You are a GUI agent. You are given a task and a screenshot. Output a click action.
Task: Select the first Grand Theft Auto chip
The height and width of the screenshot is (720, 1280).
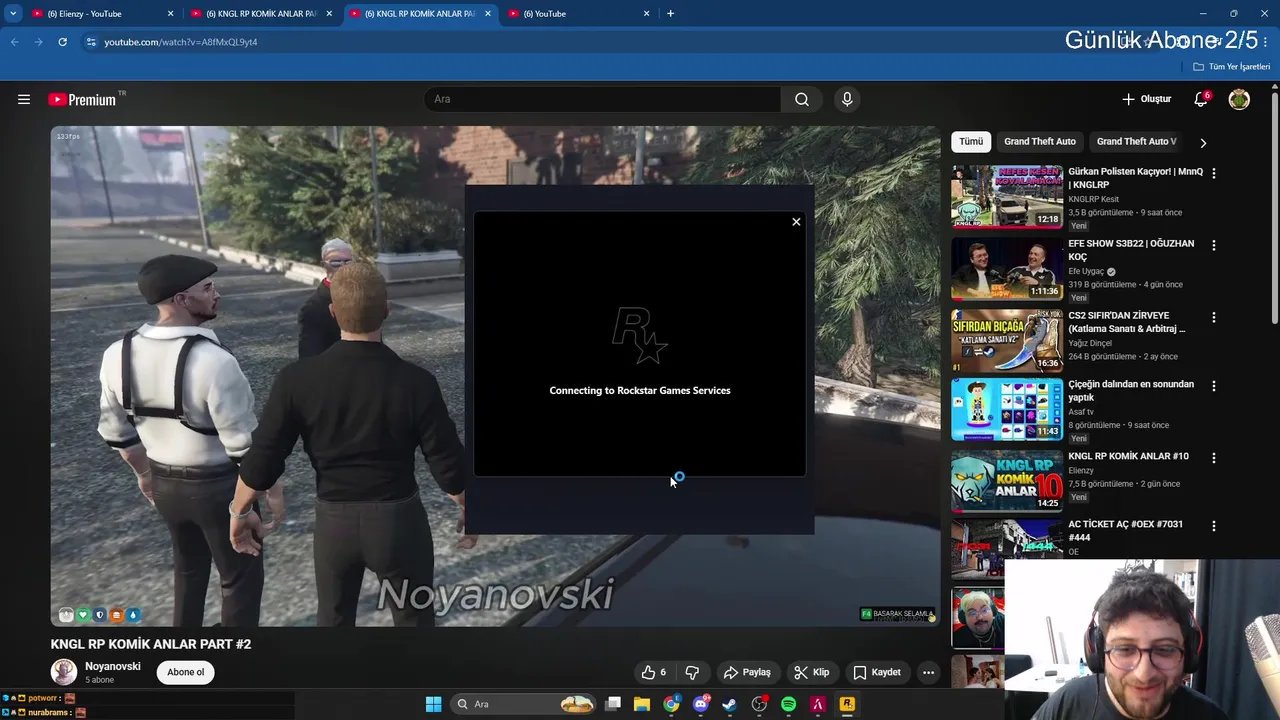[x=1040, y=142]
